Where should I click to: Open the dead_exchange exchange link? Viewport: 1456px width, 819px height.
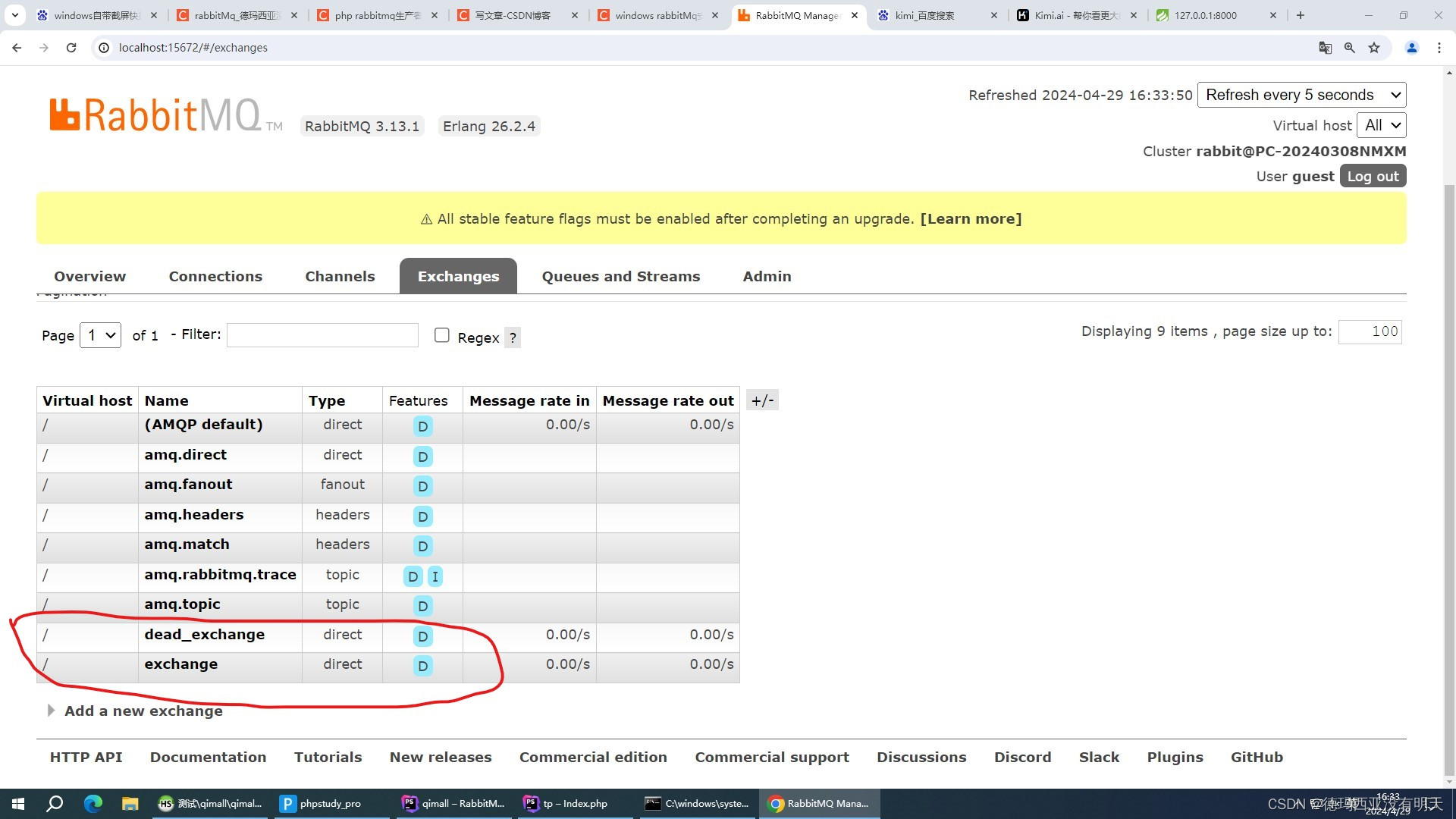(x=204, y=635)
